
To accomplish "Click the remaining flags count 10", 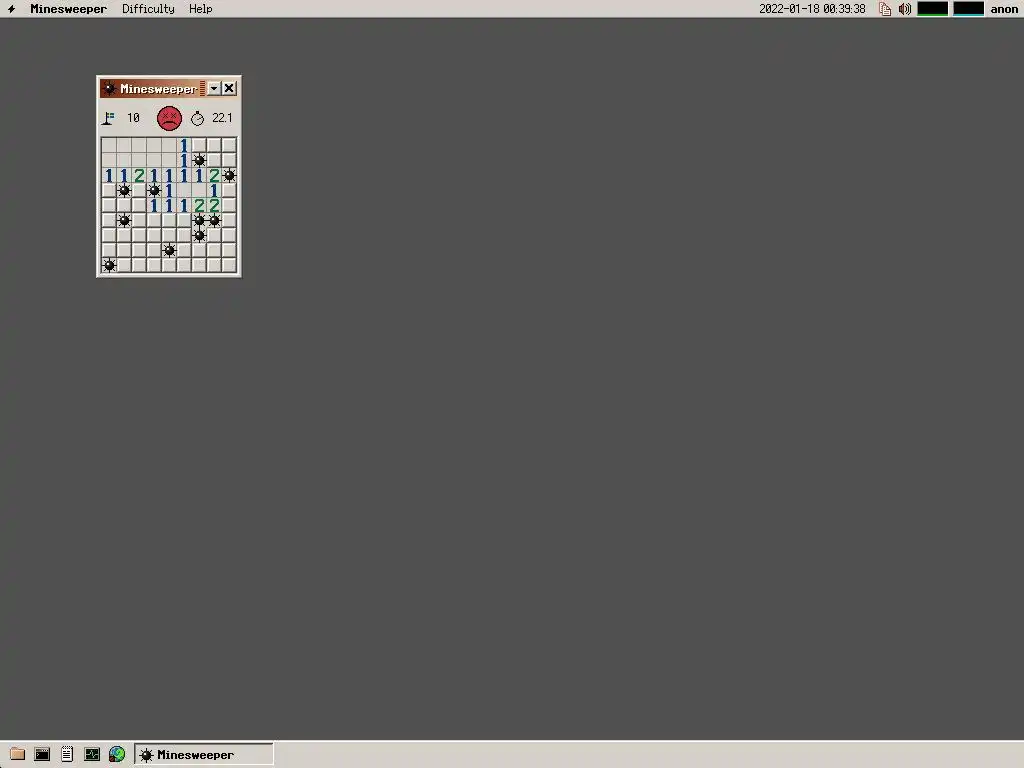I will click(x=133, y=118).
